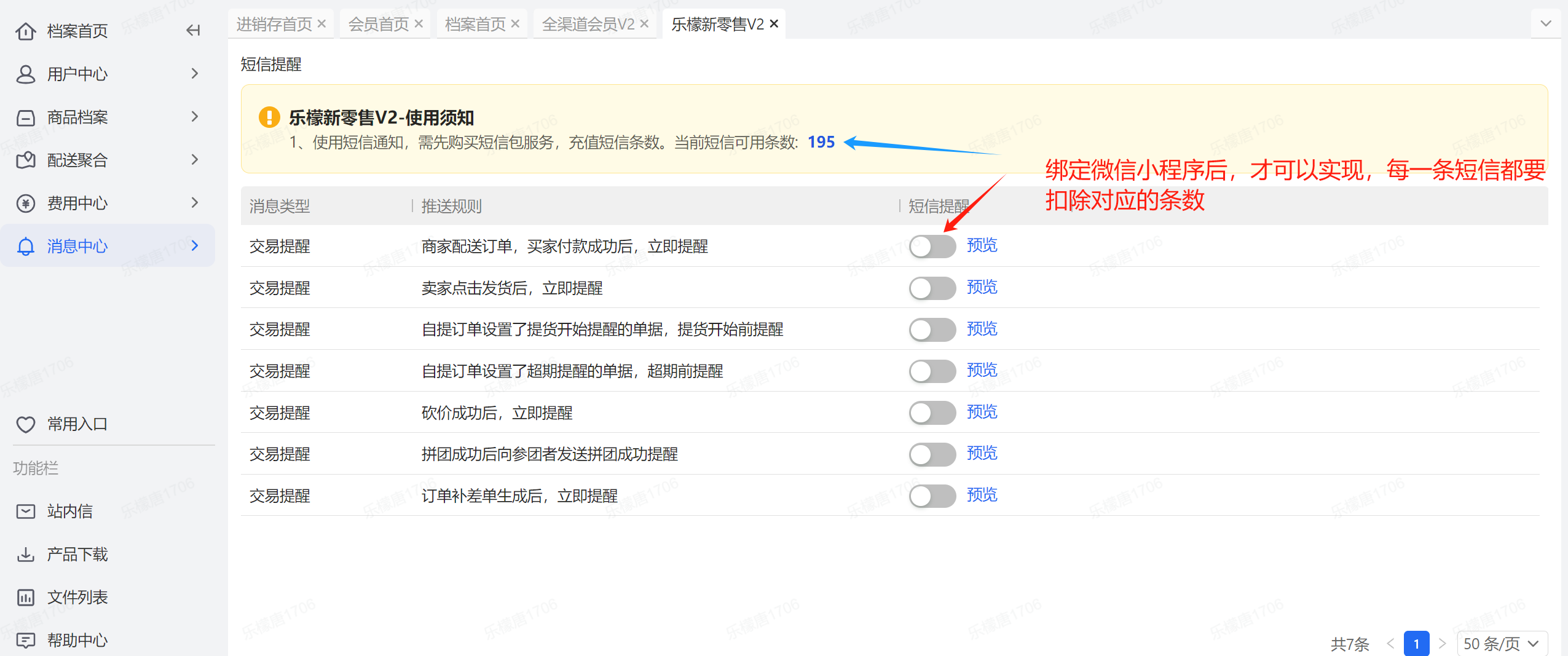The height and width of the screenshot is (656, 1568).
Task: Toggle SMS for 卖家点击发货后 reminder
Action: pyautogui.click(x=932, y=288)
